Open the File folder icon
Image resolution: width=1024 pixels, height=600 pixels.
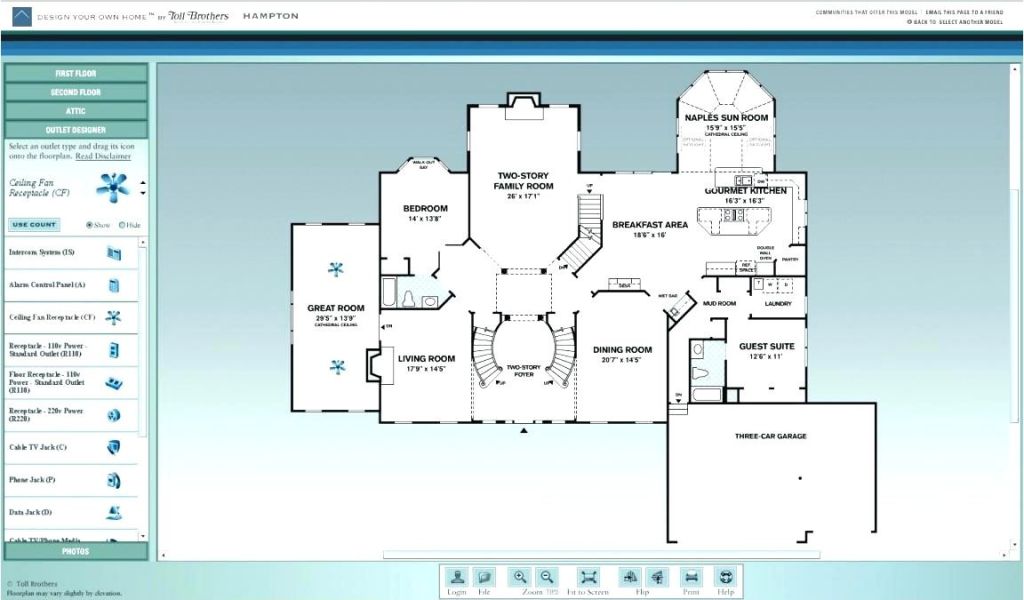[484, 577]
